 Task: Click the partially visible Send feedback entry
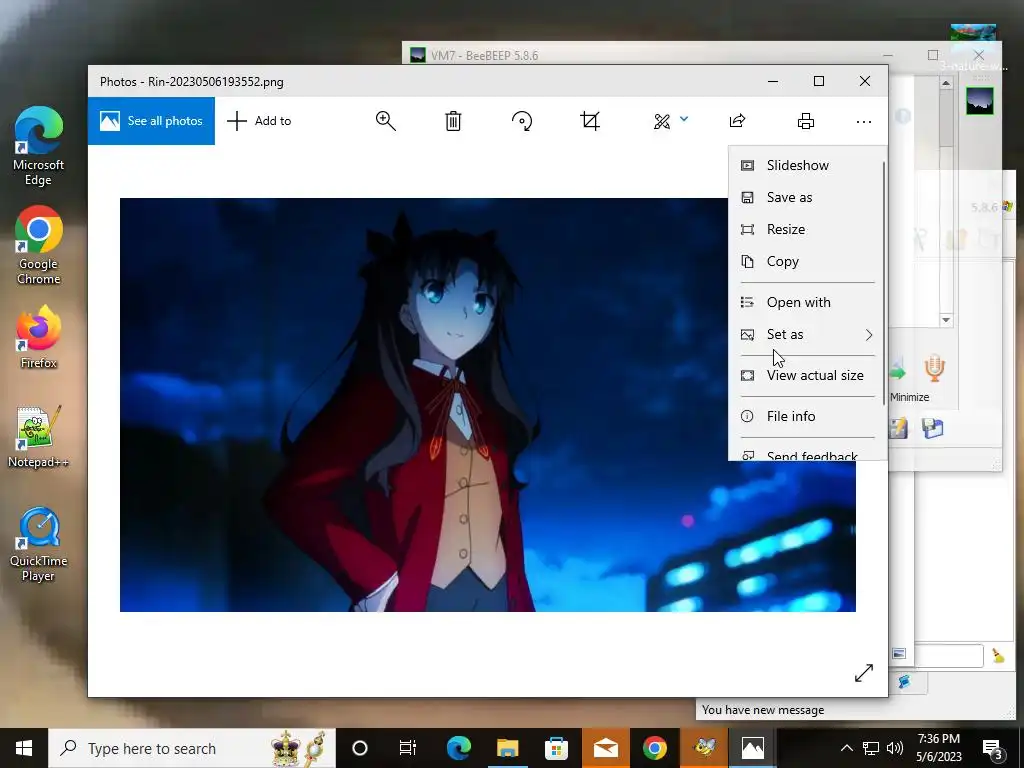(x=806, y=454)
